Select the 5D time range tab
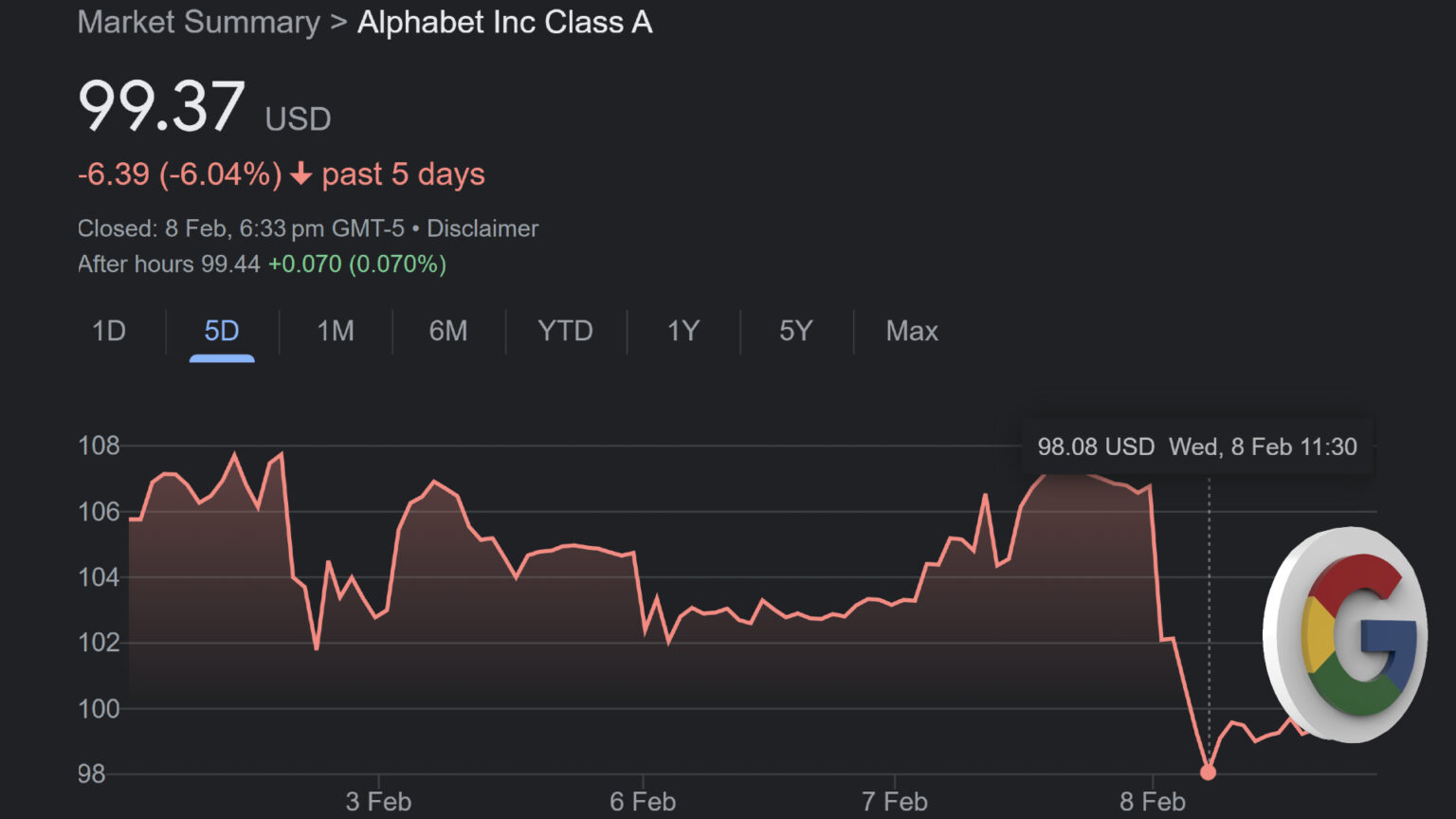The image size is (1456, 819). (x=221, y=332)
